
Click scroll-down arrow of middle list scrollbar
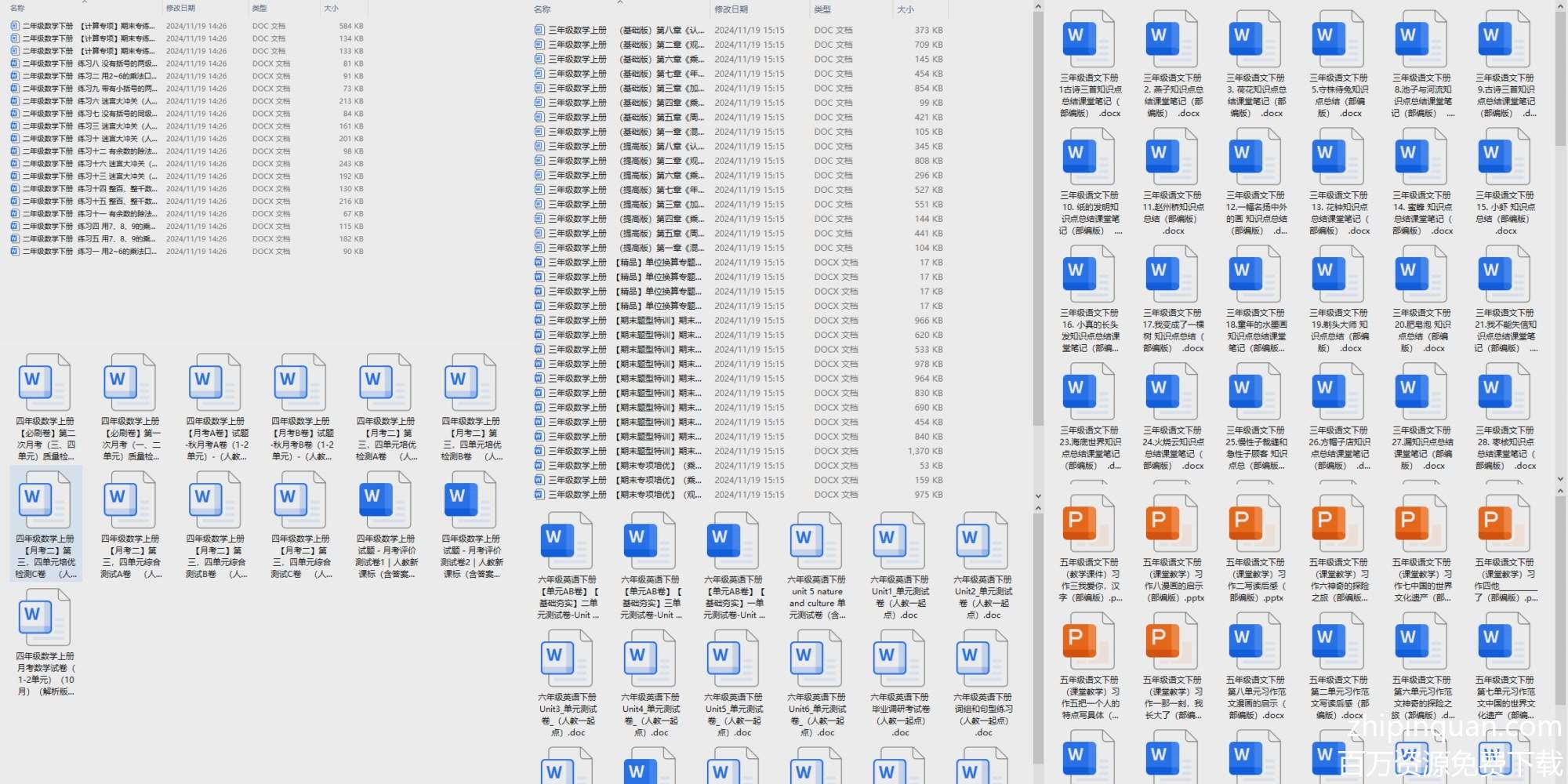pos(1038,496)
